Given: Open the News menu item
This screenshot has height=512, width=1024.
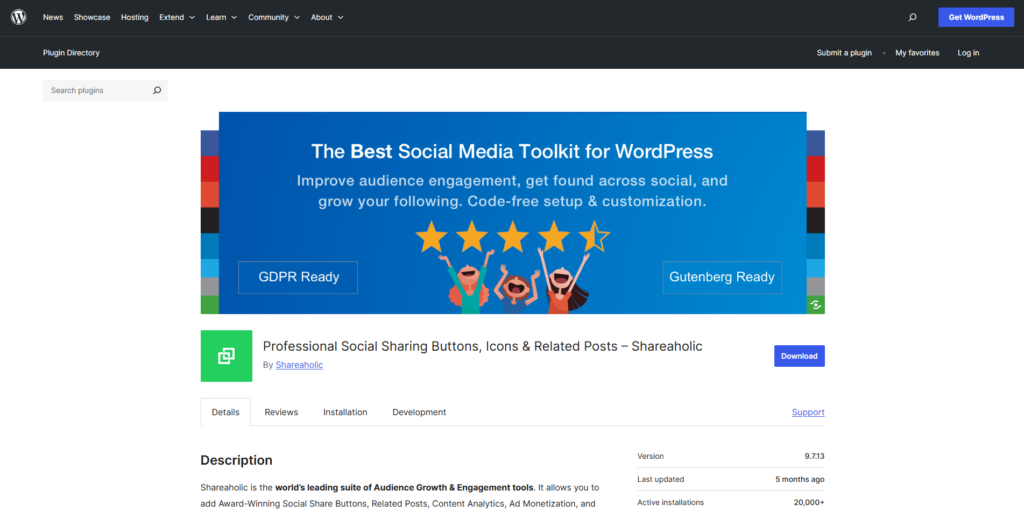Looking at the screenshot, I should coord(53,18).
